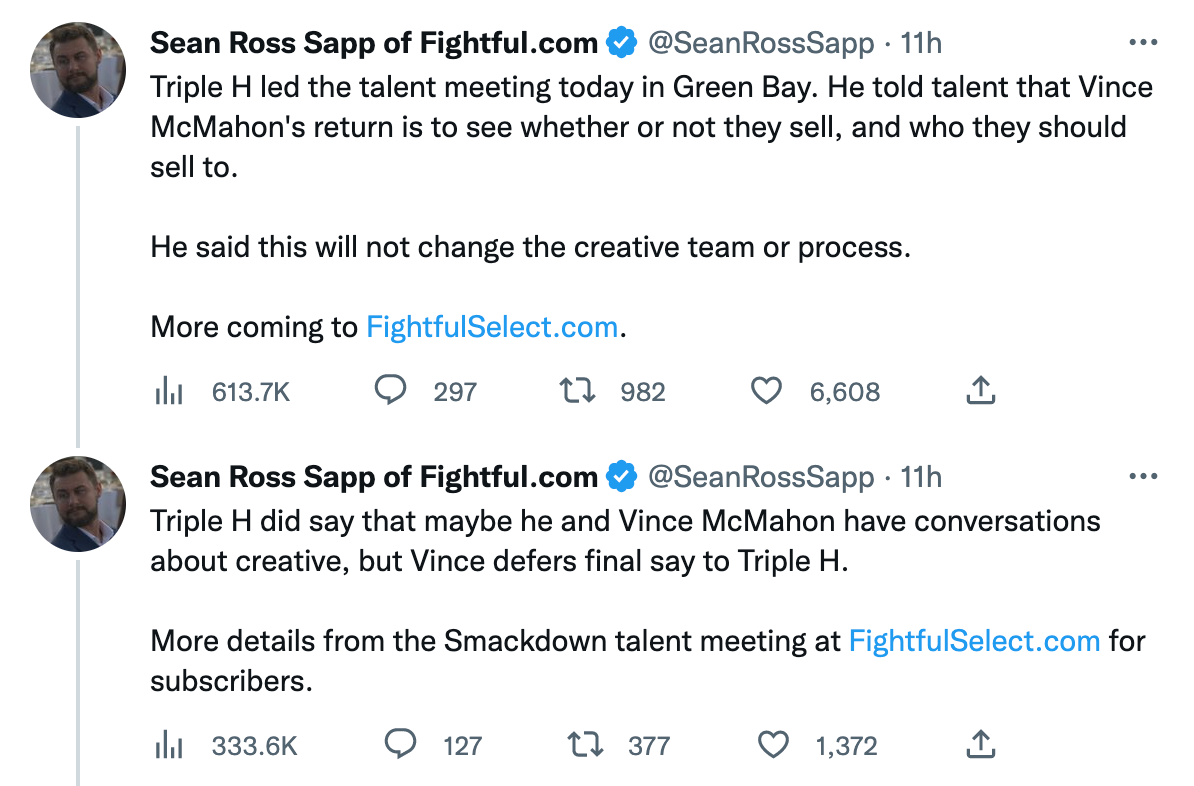Click profile avatar on first tweet

pyautogui.click(x=78, y=69)
